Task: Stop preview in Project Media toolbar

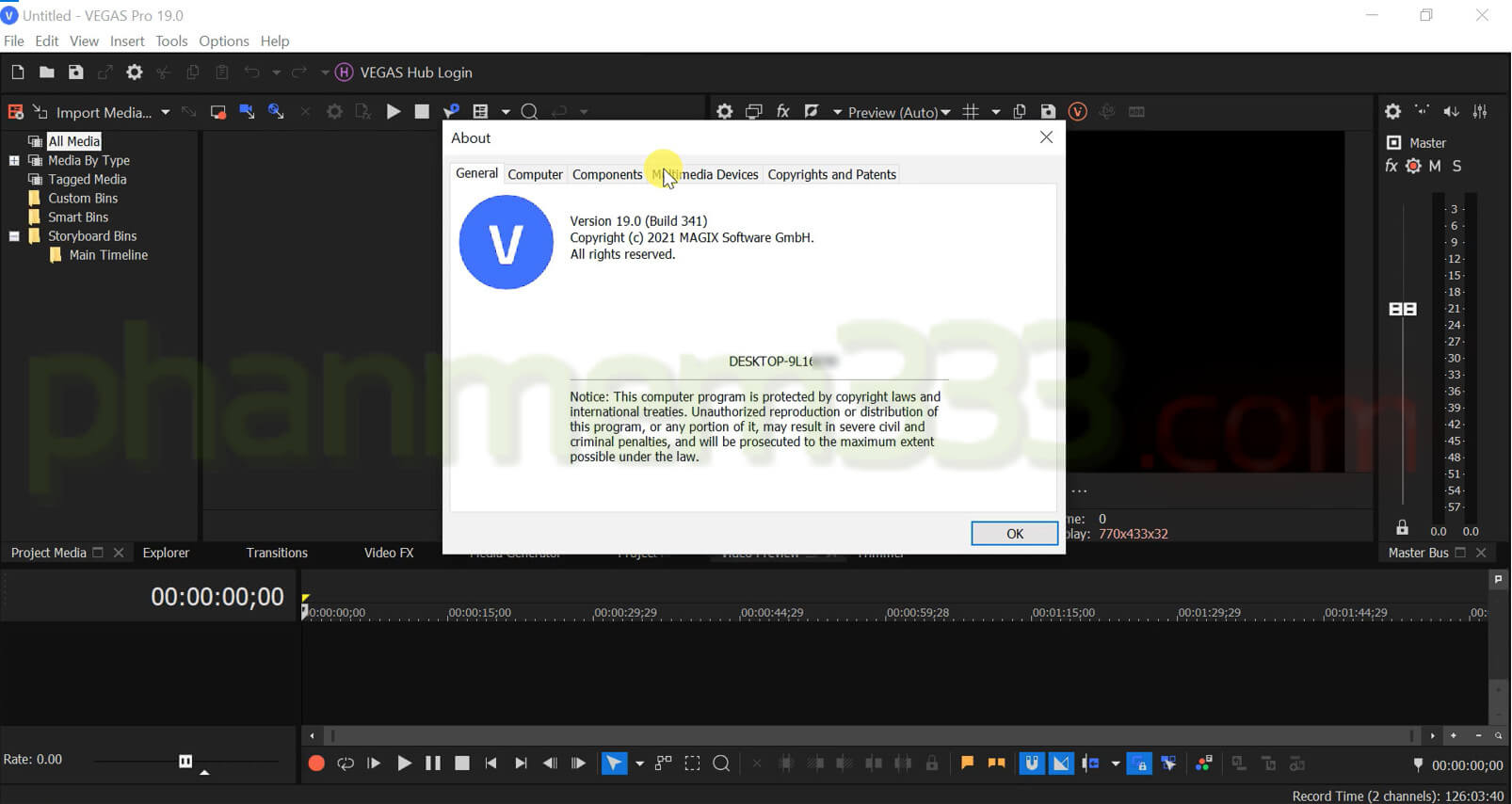Action: point(422,112)
